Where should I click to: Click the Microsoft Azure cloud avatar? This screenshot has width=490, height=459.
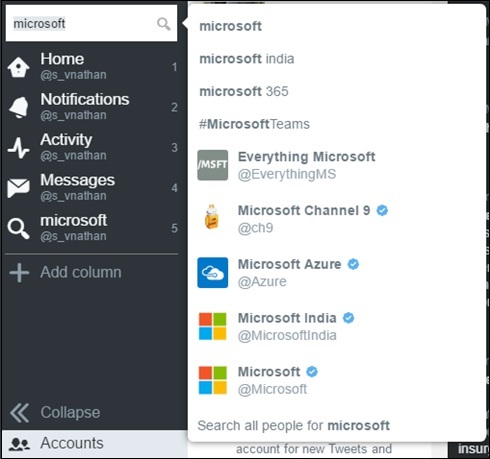[213, 273]
